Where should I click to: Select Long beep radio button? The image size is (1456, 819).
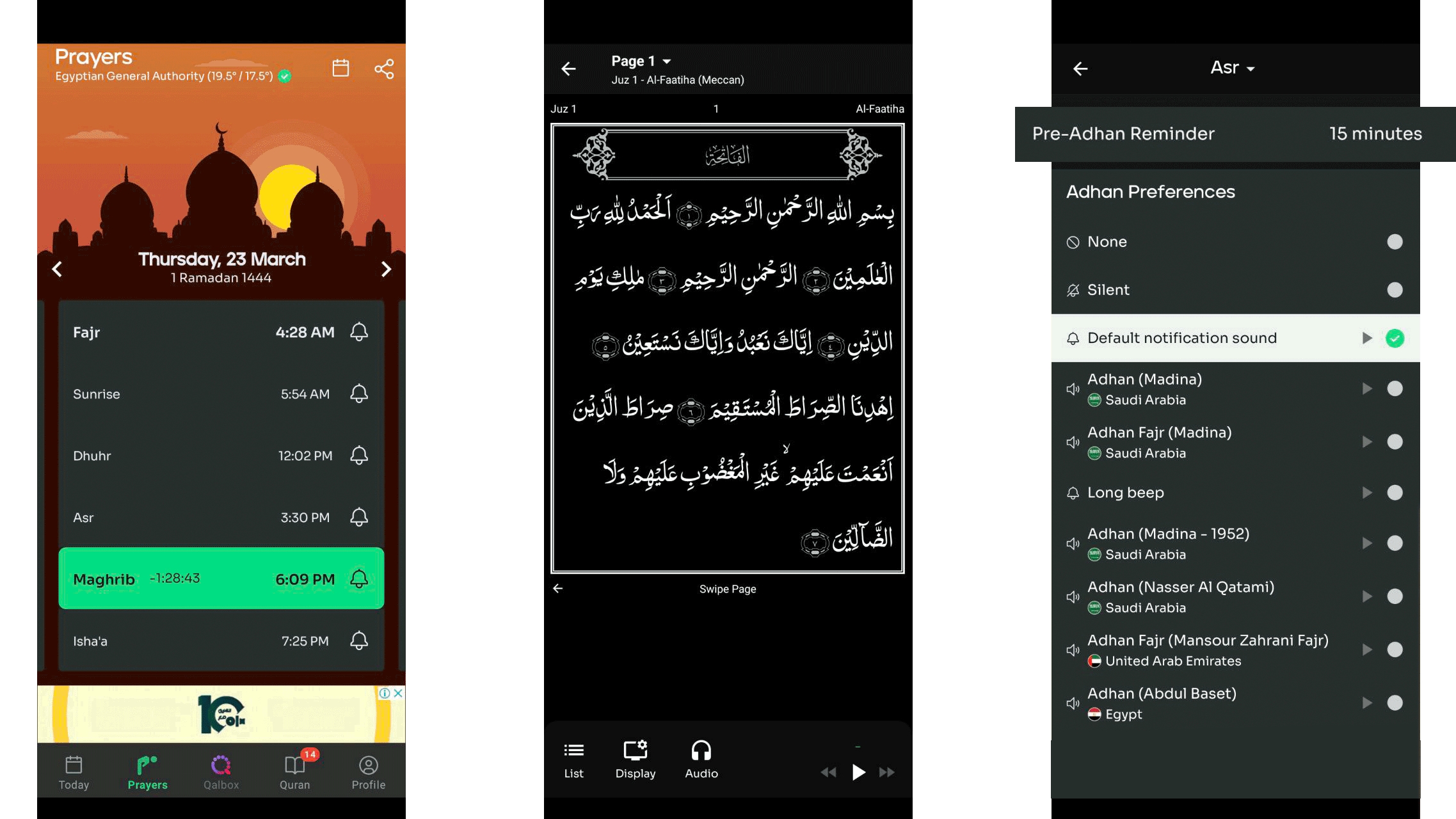(x=1395, y=492)
